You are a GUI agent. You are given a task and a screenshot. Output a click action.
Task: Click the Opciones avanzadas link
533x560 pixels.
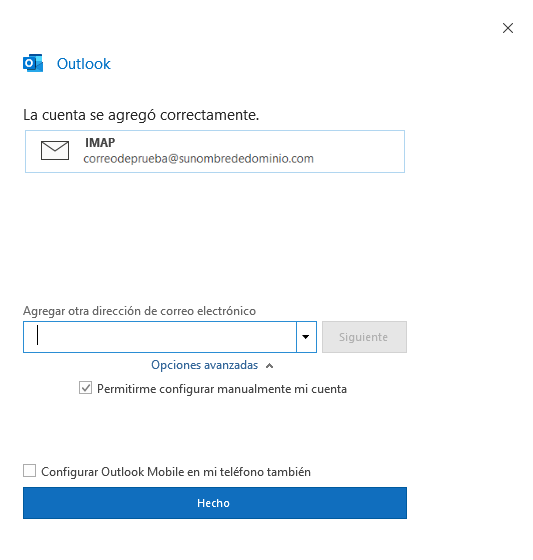[x=204, y=365]
